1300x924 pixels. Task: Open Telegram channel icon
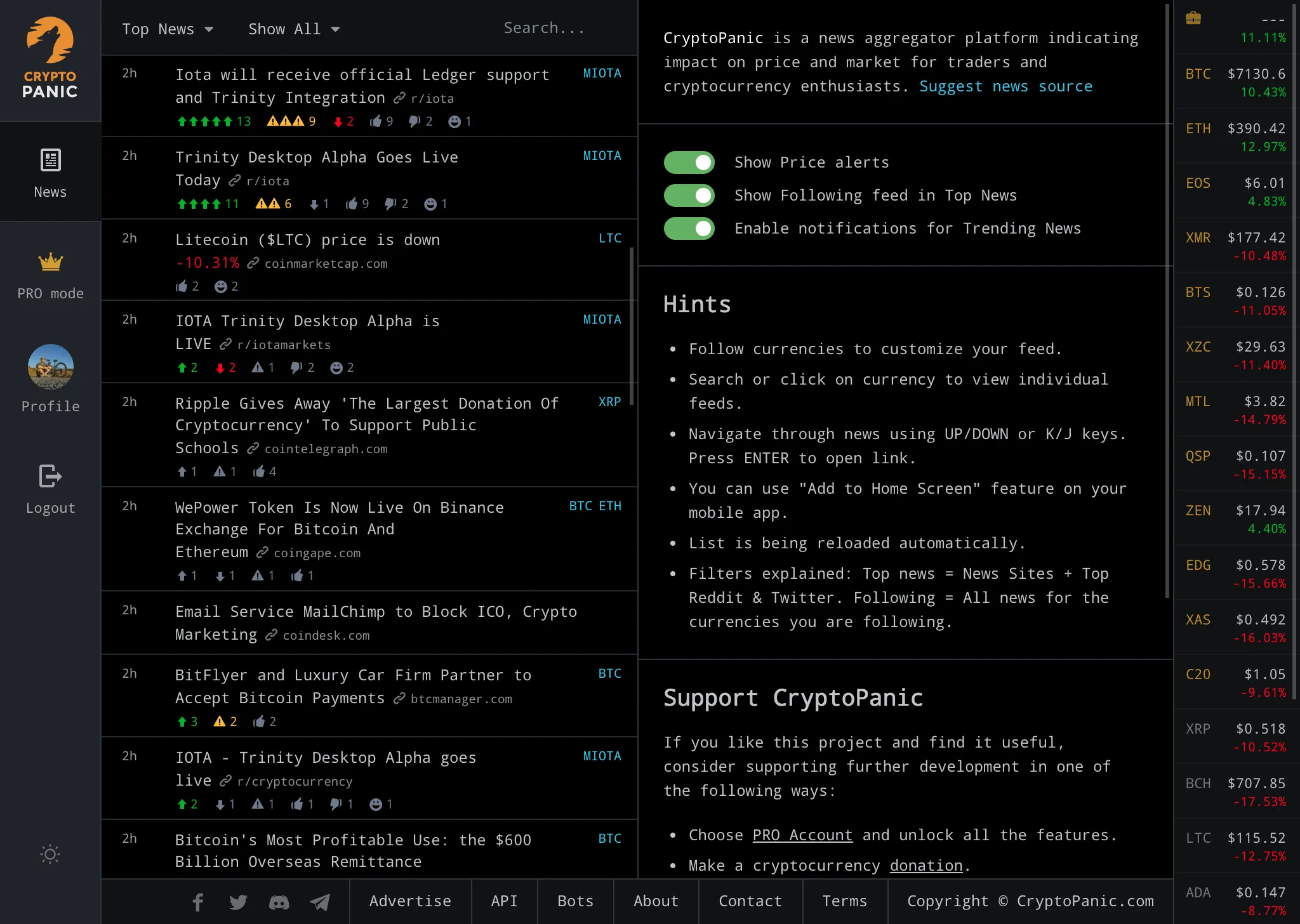point(319,902)
